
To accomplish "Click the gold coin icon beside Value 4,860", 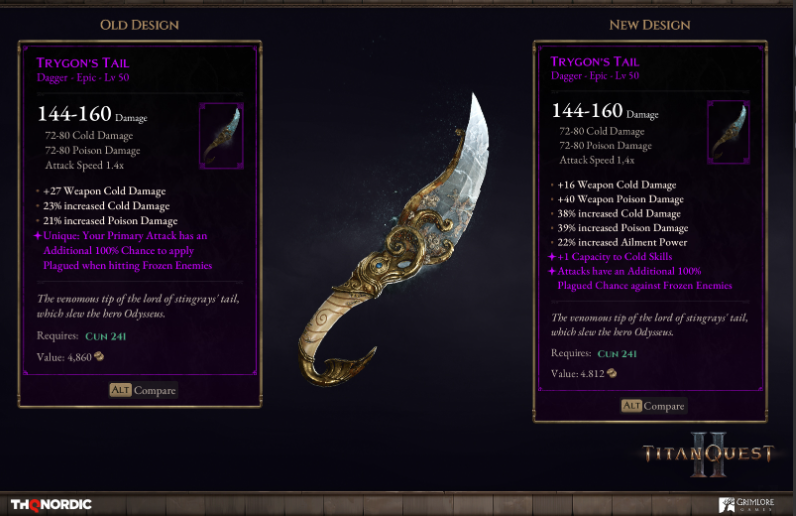I will point(99,357).
